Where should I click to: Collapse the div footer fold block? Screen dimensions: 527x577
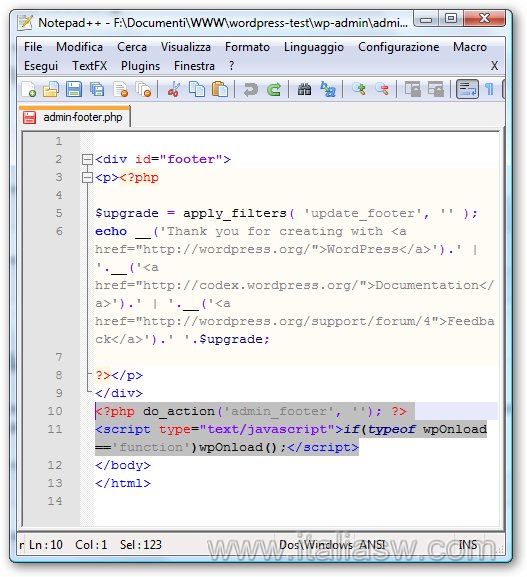click(87, 160)
